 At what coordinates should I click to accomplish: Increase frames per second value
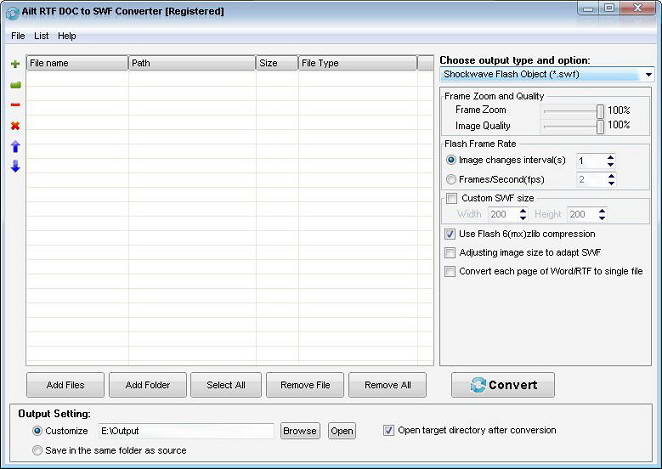(611, 176)
